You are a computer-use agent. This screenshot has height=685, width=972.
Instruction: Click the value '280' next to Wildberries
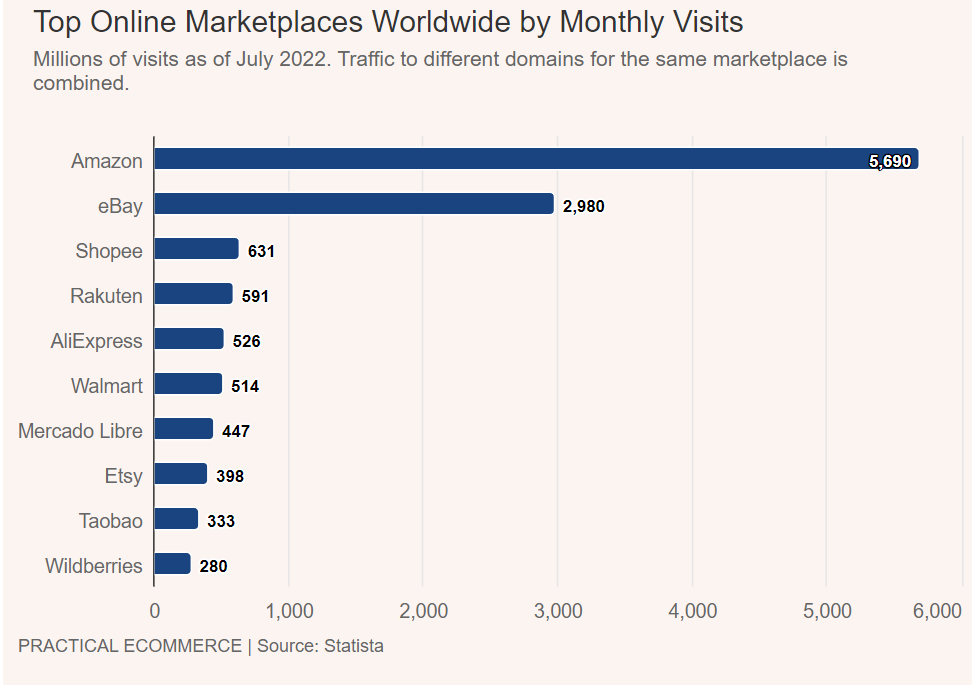pos(213,566)
